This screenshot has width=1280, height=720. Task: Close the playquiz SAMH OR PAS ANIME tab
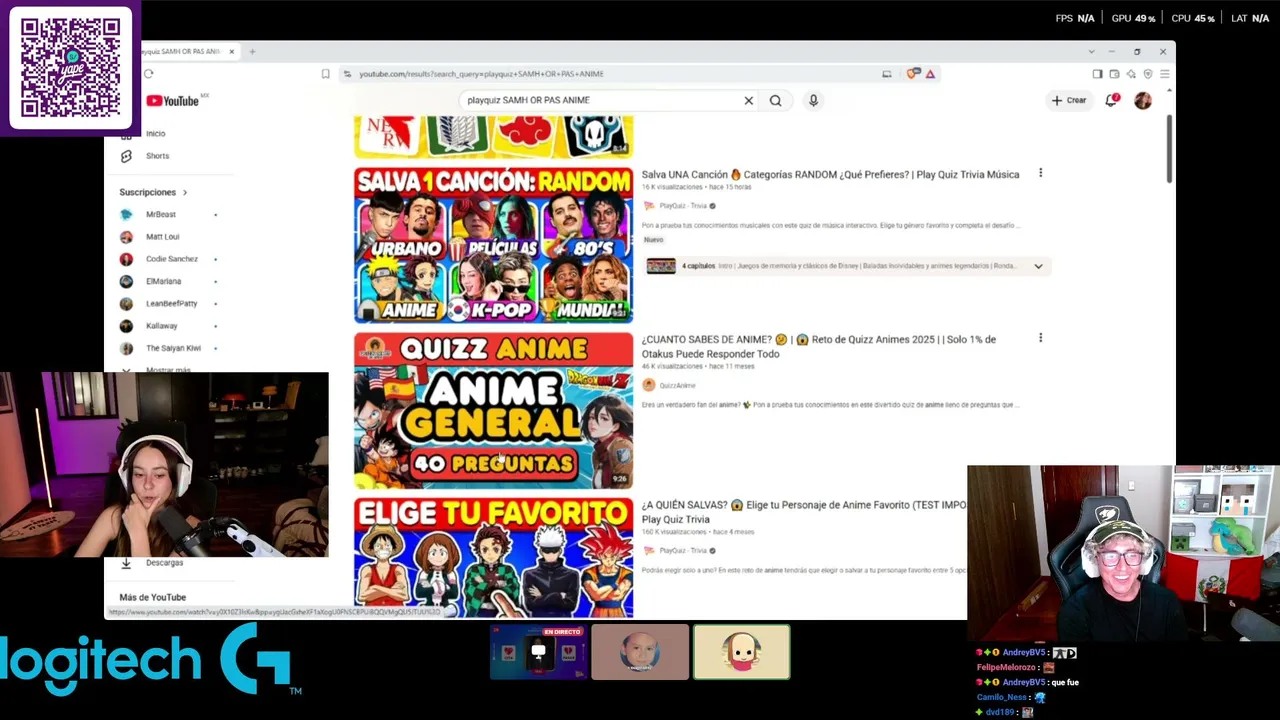tap(231, 52)
